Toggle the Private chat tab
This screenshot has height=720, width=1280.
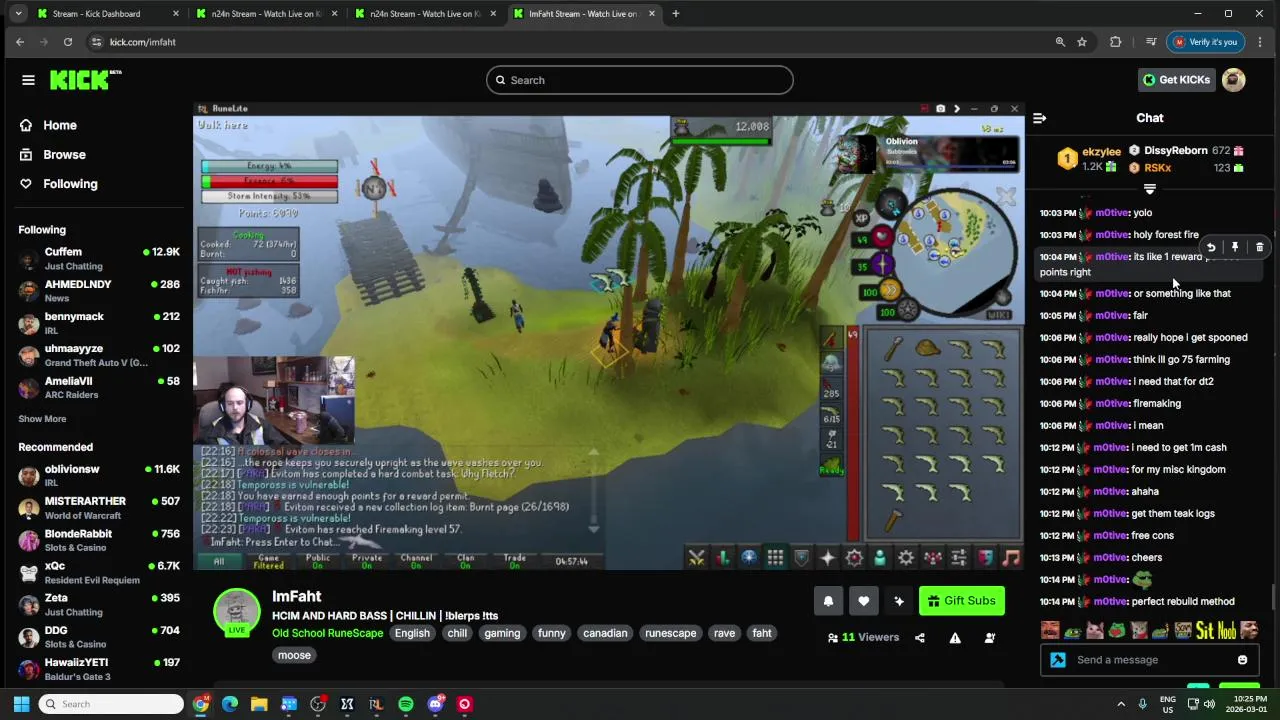coord(367,561)
